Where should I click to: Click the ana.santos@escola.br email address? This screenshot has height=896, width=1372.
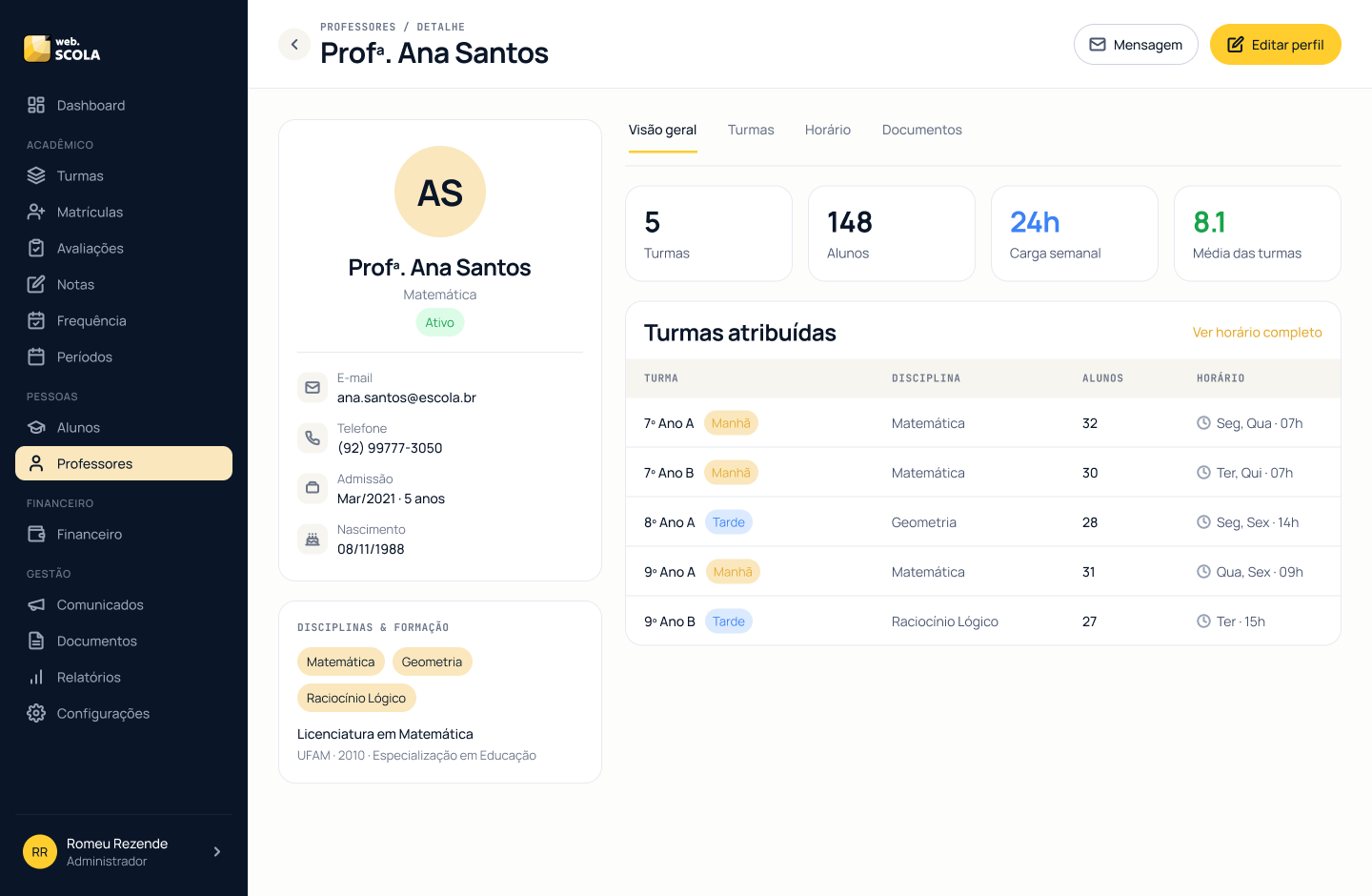point(407,397)
